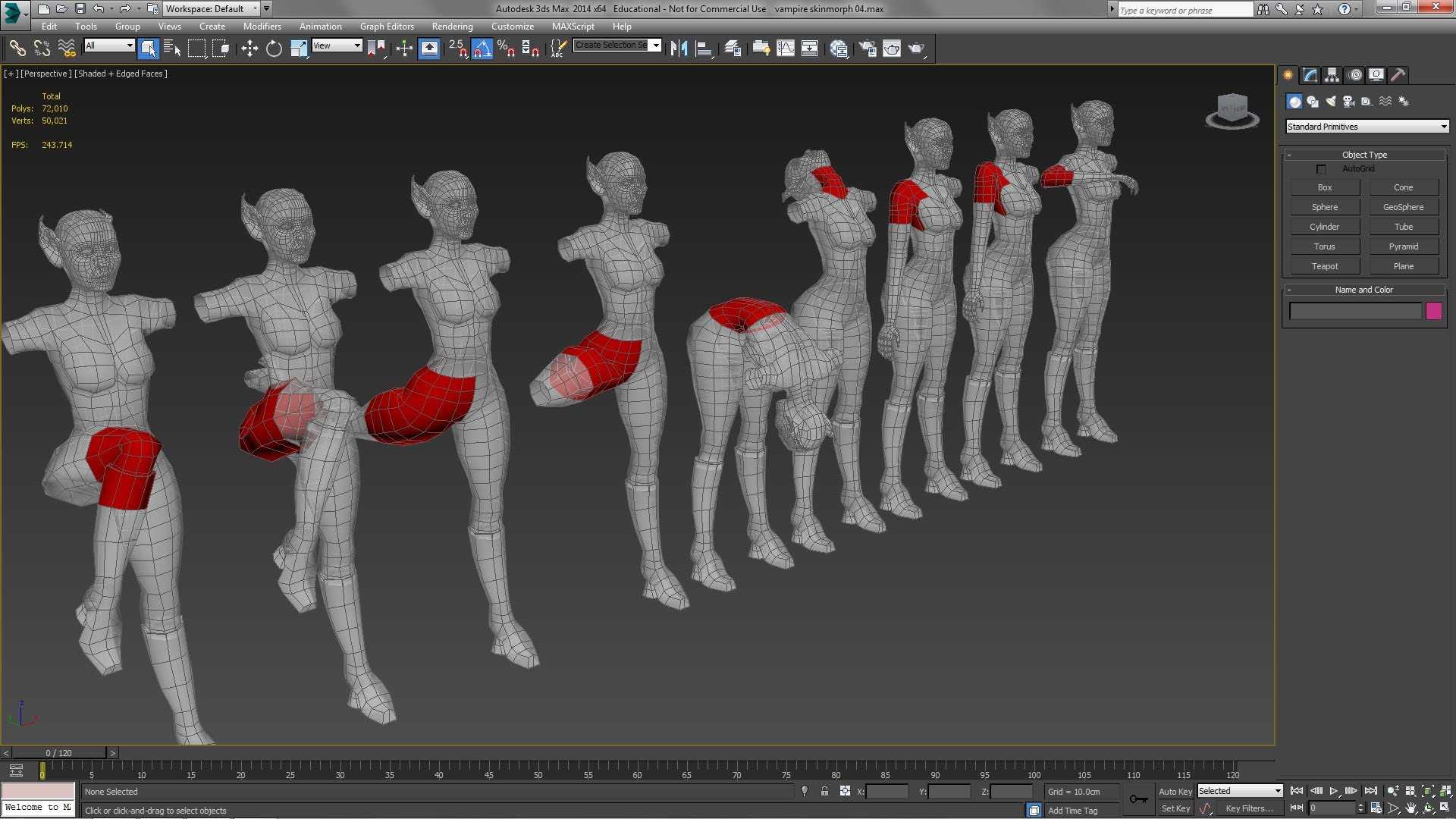Screen dimensions: 1456x819
Task: Open the Rendering menu item
Action: (x=451, y=26)
